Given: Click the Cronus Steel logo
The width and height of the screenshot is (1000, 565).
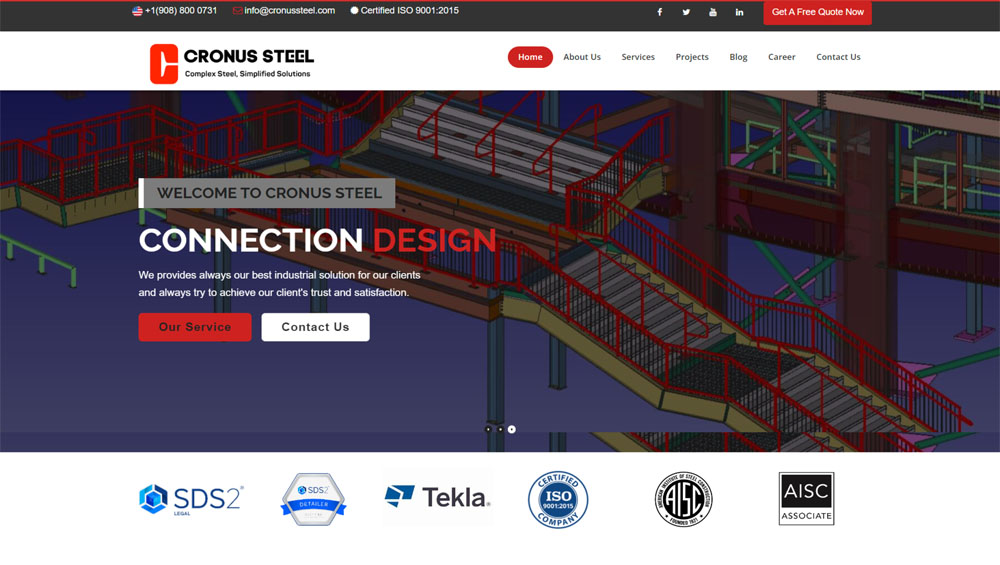Looking at the screenshot, I should (232, 63).
